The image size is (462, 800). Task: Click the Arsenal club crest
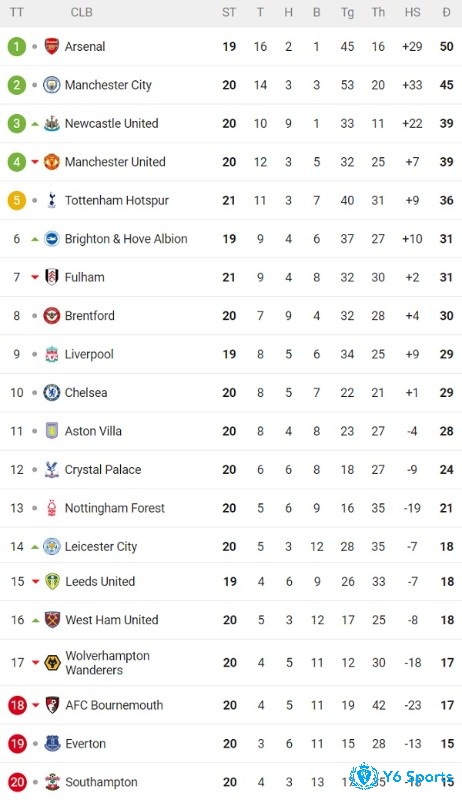(x=52, y=46)
